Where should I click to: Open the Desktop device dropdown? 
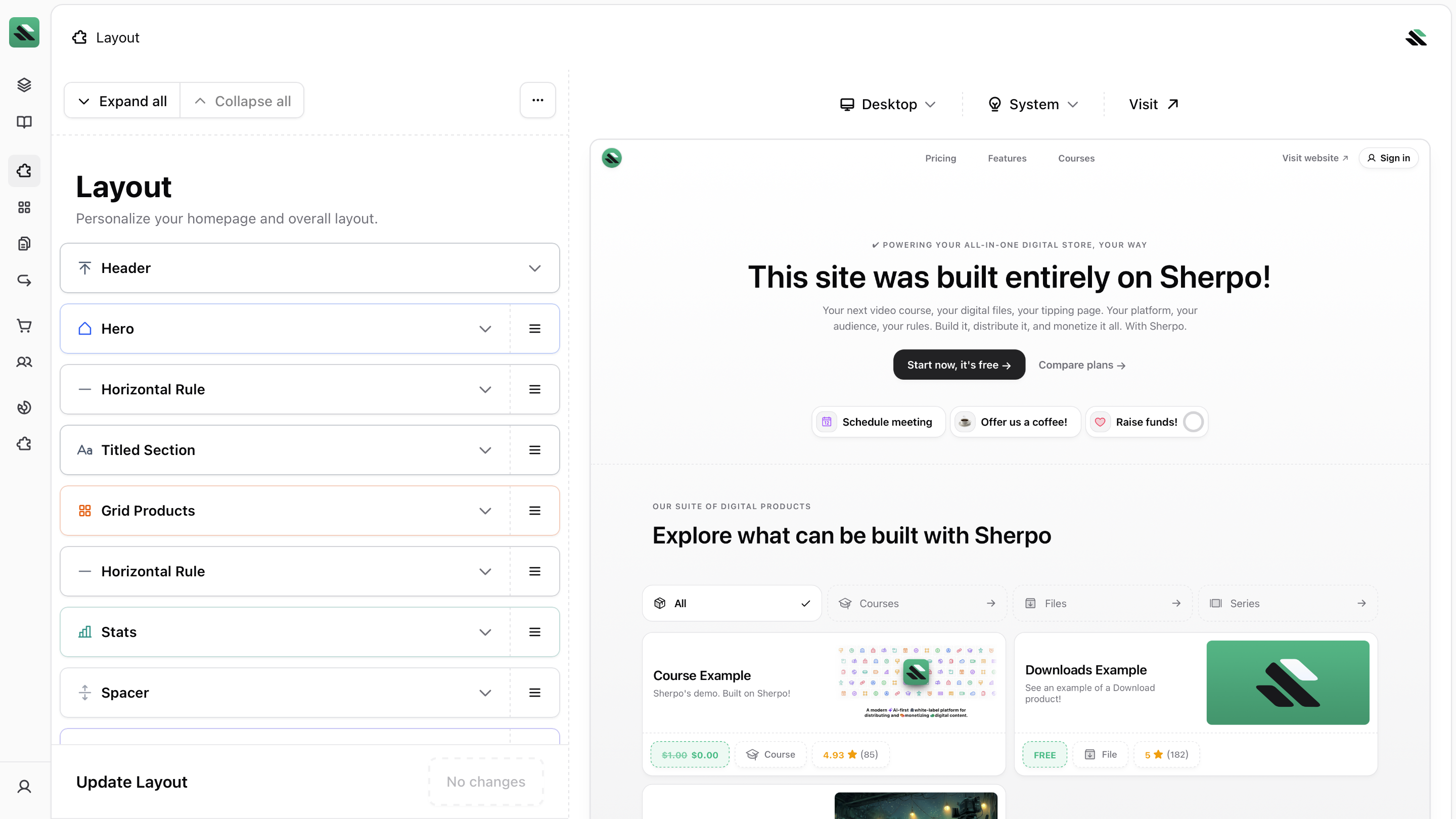pos(888,104)
